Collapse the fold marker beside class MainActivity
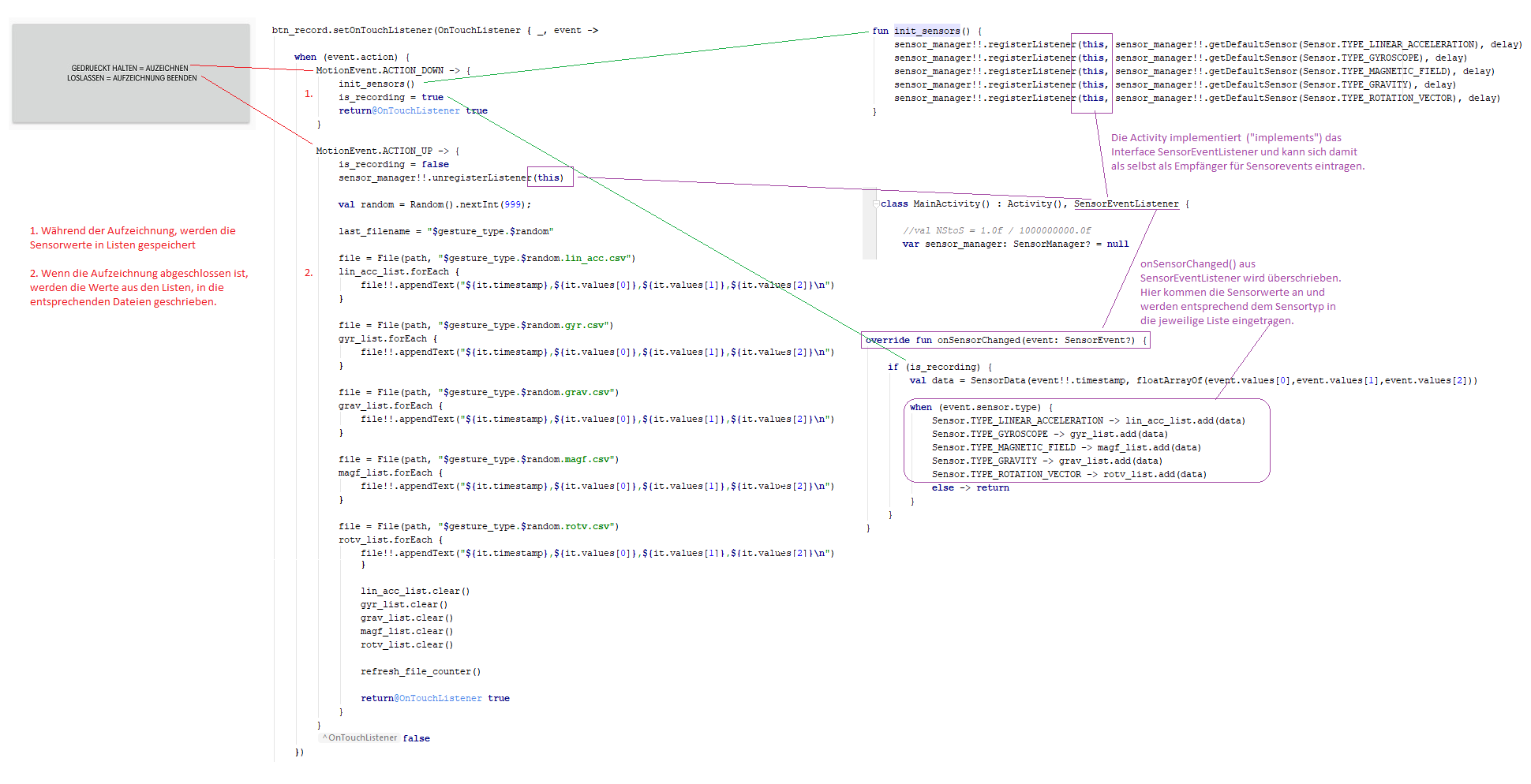 click(x=876, y=203)
